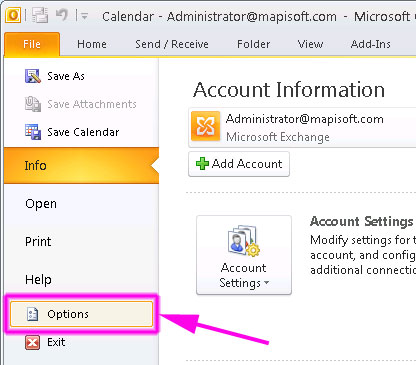
Task: Switch to the Send / Receive tab
Action: pyautogui.click(x=172, y=44)
